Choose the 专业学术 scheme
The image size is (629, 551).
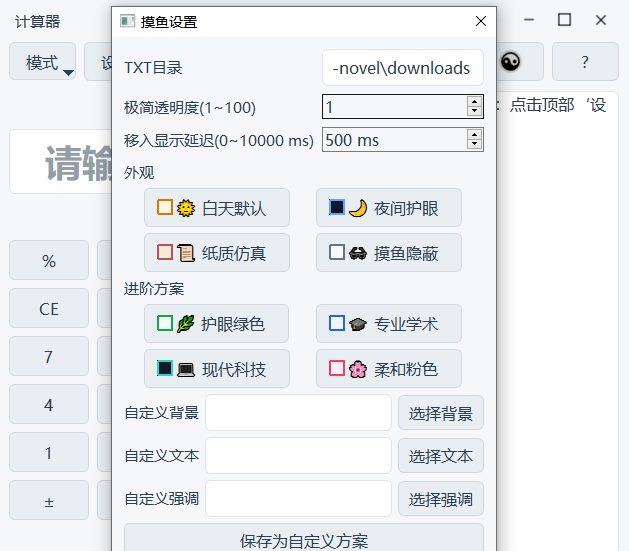pyautogui.click(x=389, y=324)
